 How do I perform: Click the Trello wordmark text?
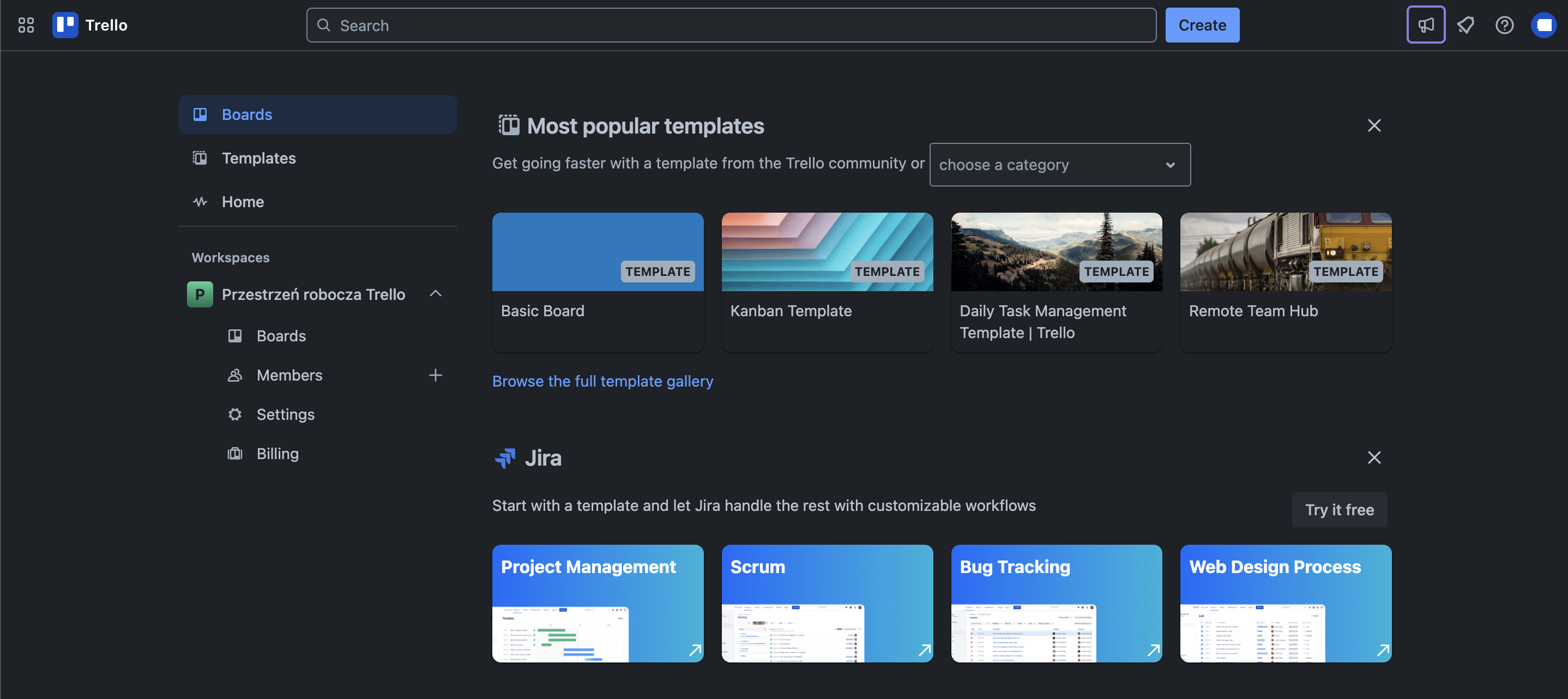(106, 25)
